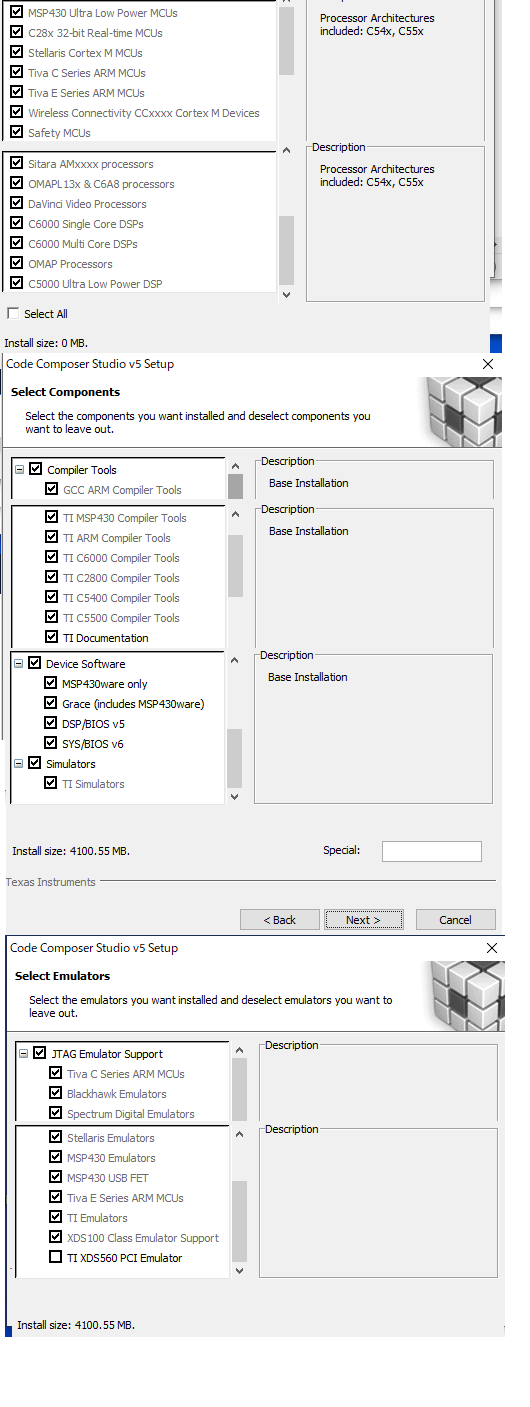
Task: Close the Select Emulators setup window
Action: click(x=491, y=947)
